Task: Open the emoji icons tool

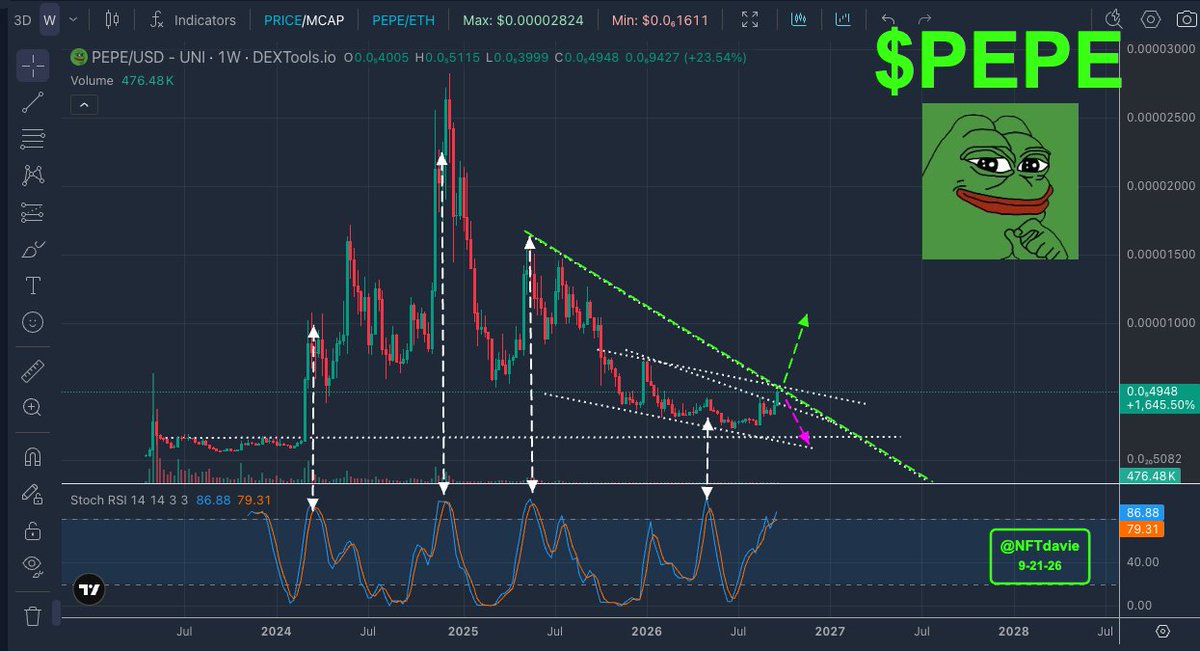Action: pyautogui.click(x=33, y=322)
